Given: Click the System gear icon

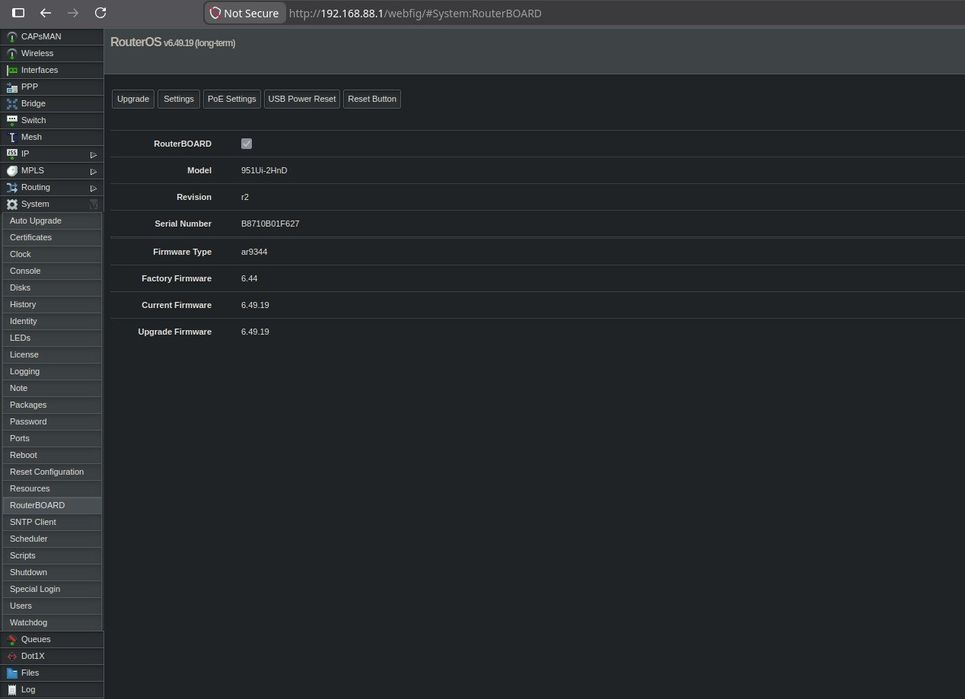Looking at the screenshot, I should coord(12,204).
